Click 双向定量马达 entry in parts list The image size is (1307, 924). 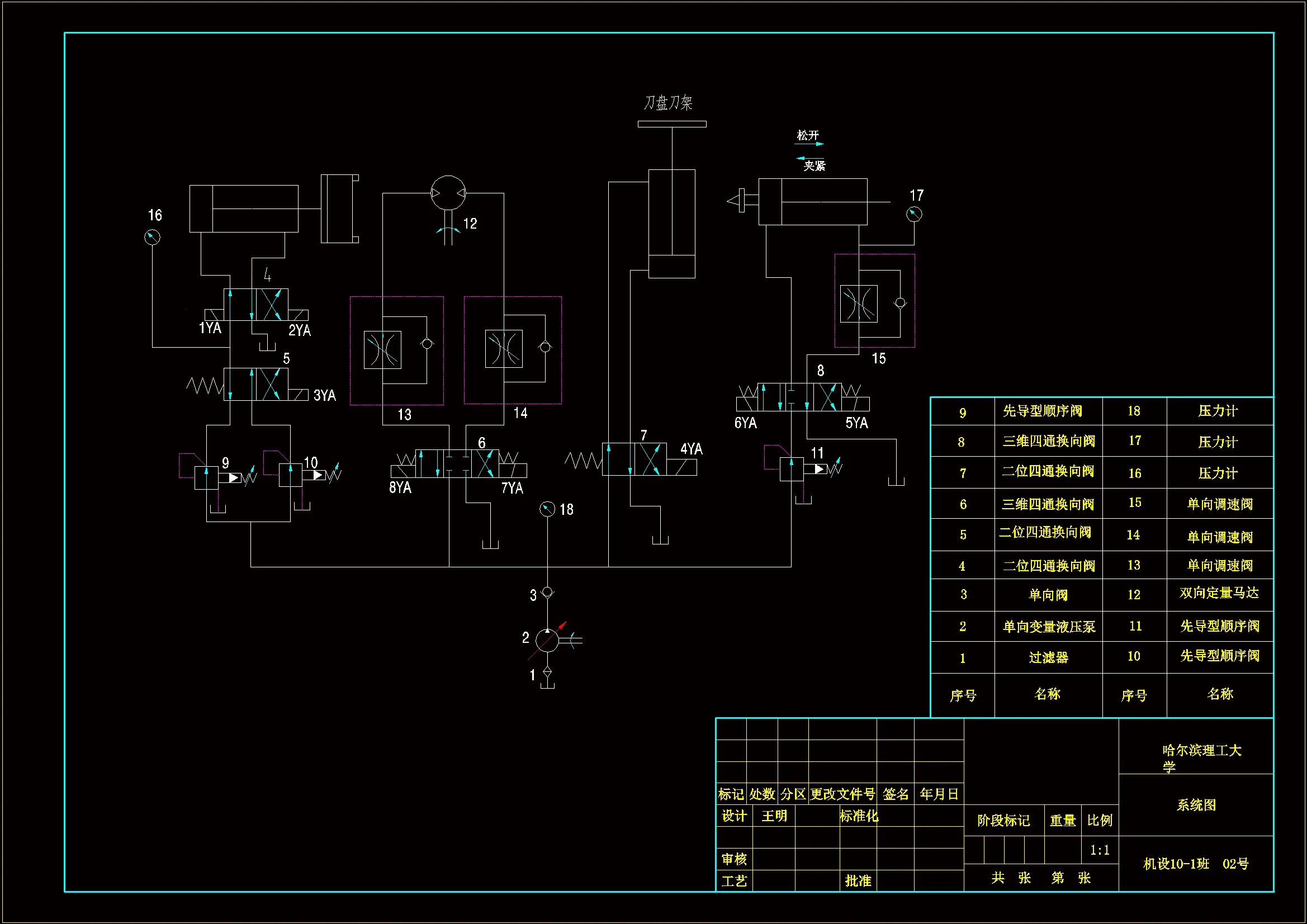[x=1219, y=593]
